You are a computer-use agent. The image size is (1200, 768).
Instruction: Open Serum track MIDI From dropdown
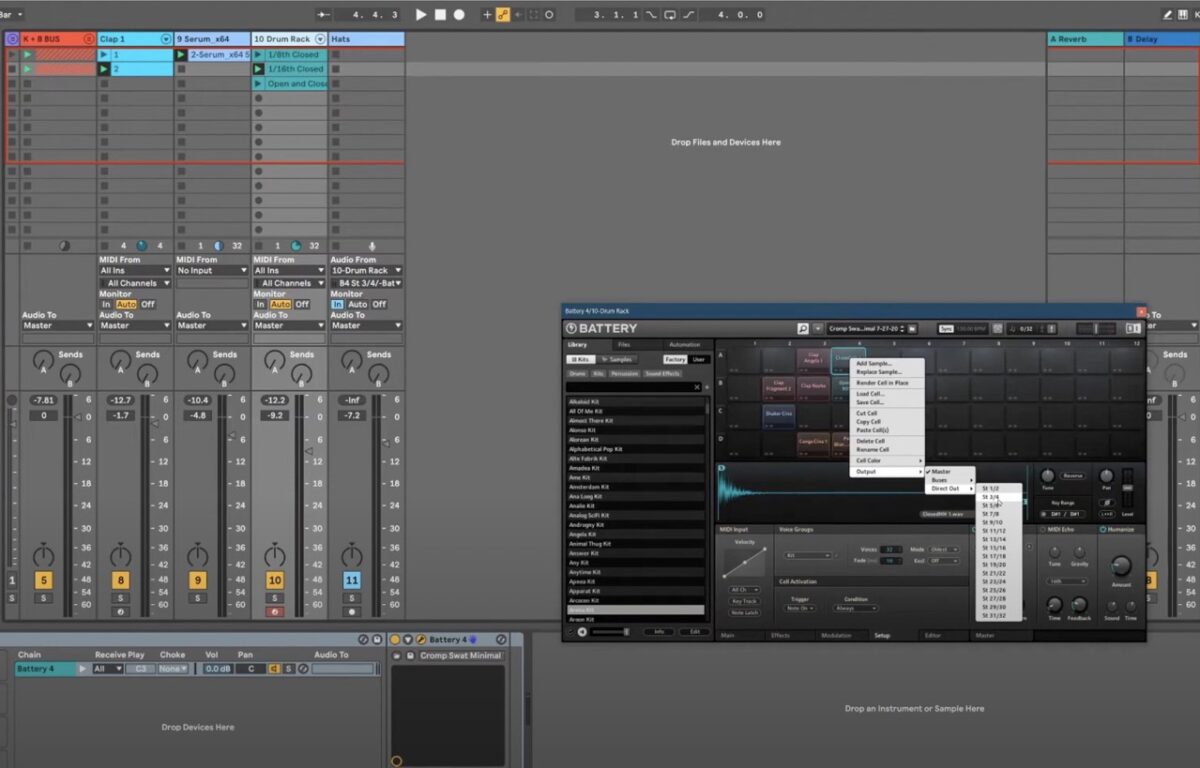[x=212, y=270]
